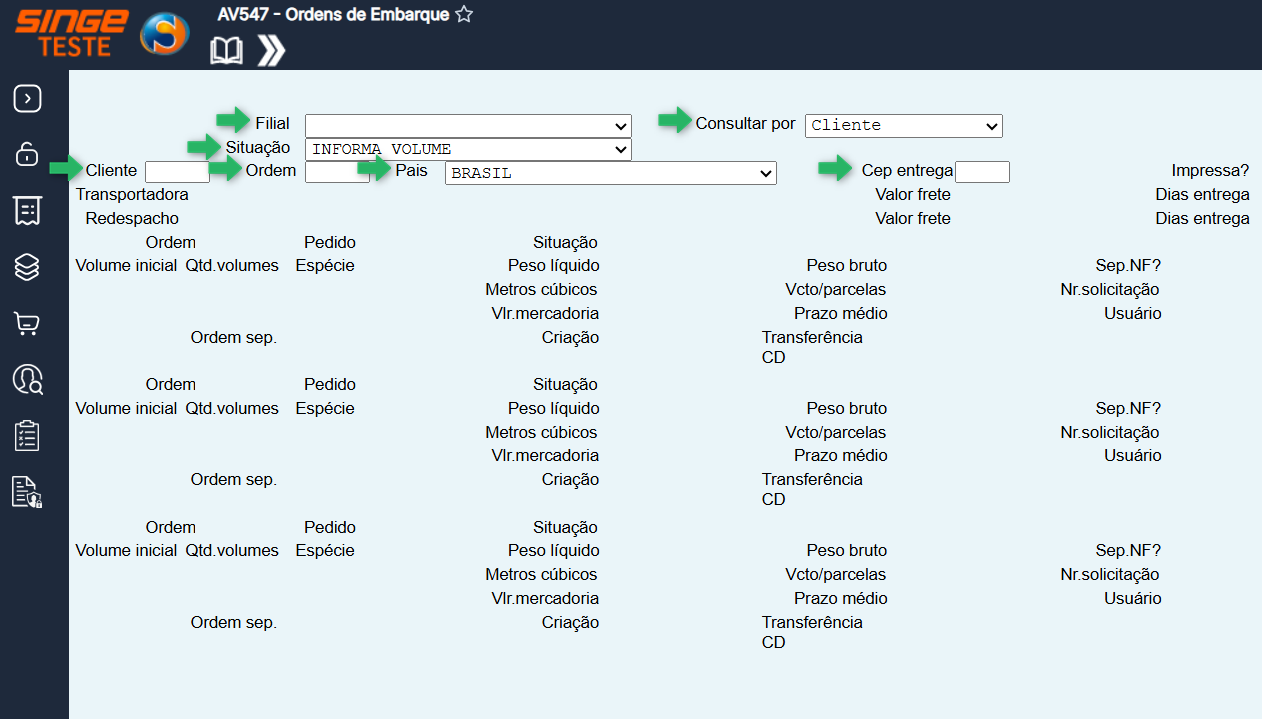Open the Consultar por Cliente dropdown

pyautogui.click(x=903, y=125)
